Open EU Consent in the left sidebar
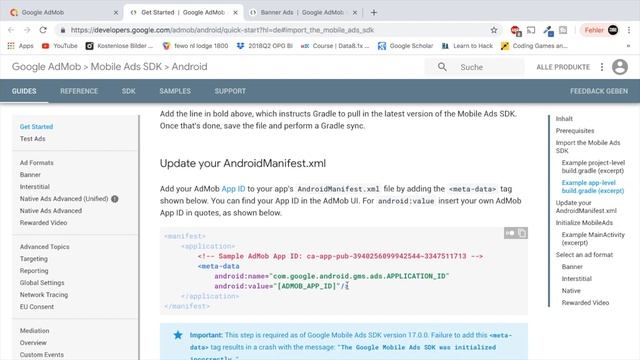This screenshot has width=640, height=360. pyautogui.click(x=37, y=307)
